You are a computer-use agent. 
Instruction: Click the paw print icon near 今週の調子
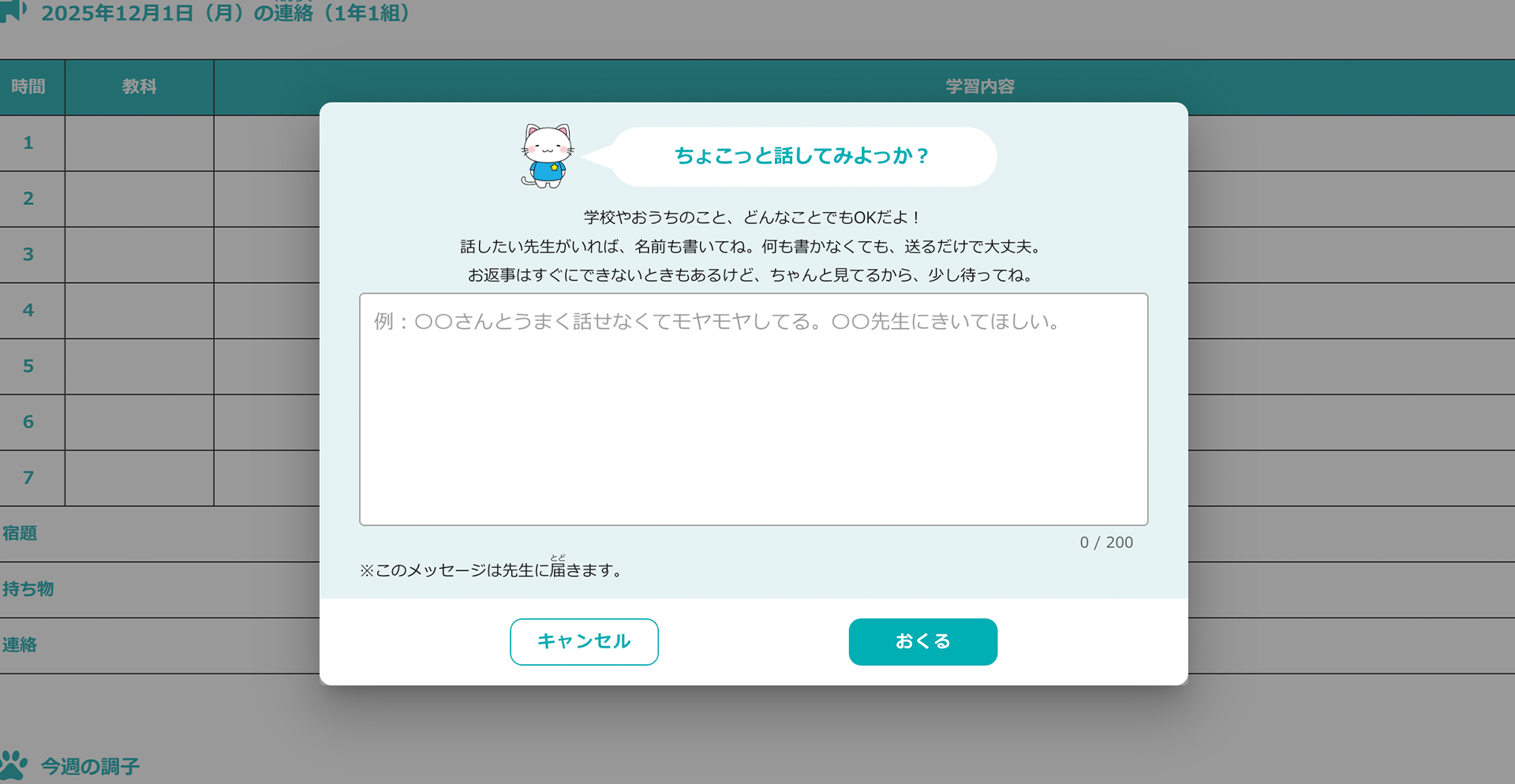click(13, 765)
